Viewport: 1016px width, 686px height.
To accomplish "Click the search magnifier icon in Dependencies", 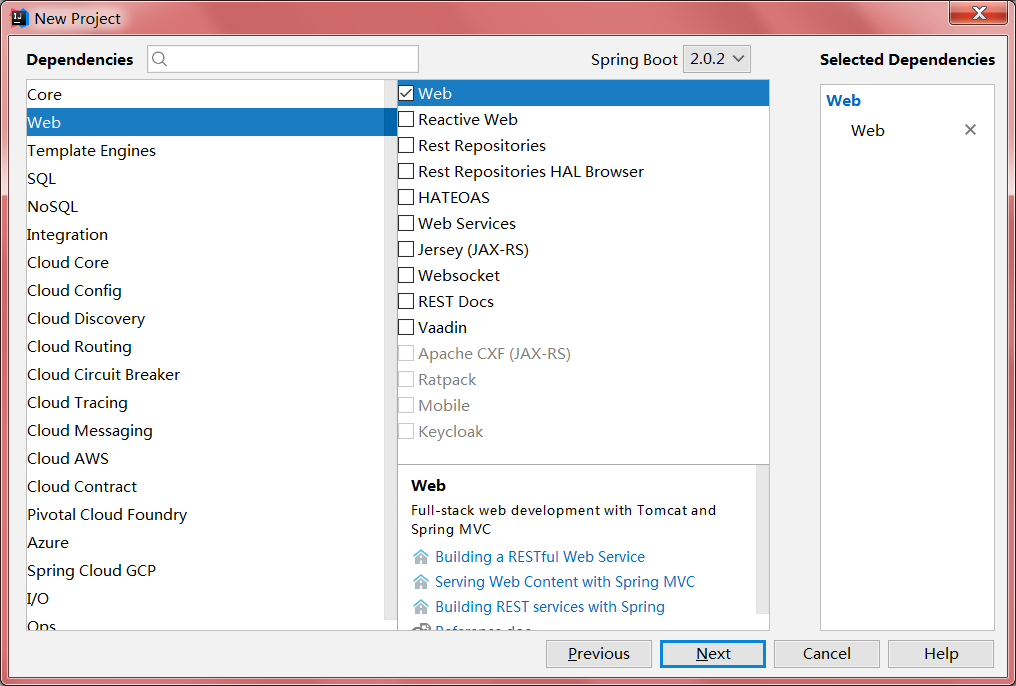I will pos(160,59).
